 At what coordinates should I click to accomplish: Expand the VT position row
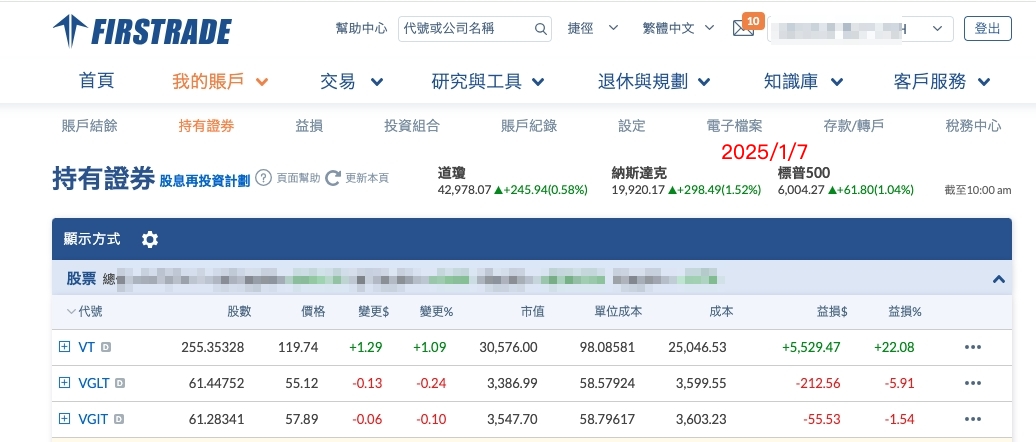[x=64, y=346]
